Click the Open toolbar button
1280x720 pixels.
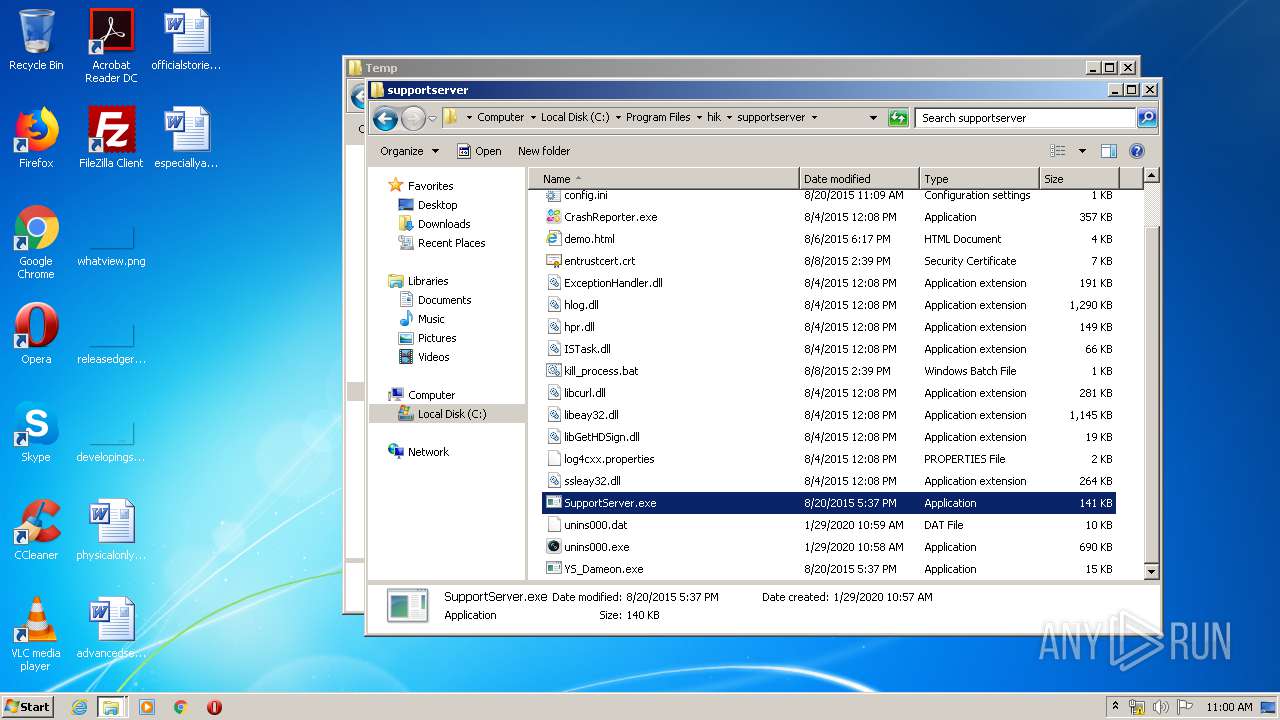click(479, 151)
